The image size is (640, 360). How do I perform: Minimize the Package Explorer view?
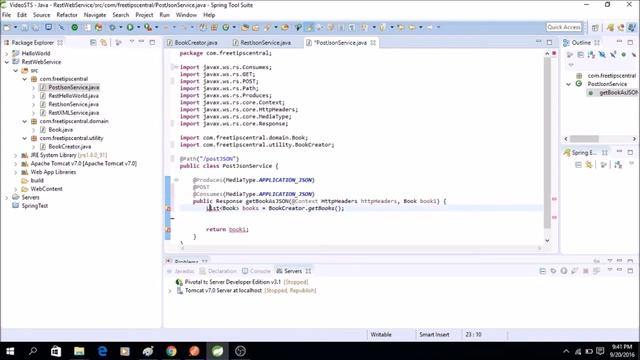(x=141, y=42)
